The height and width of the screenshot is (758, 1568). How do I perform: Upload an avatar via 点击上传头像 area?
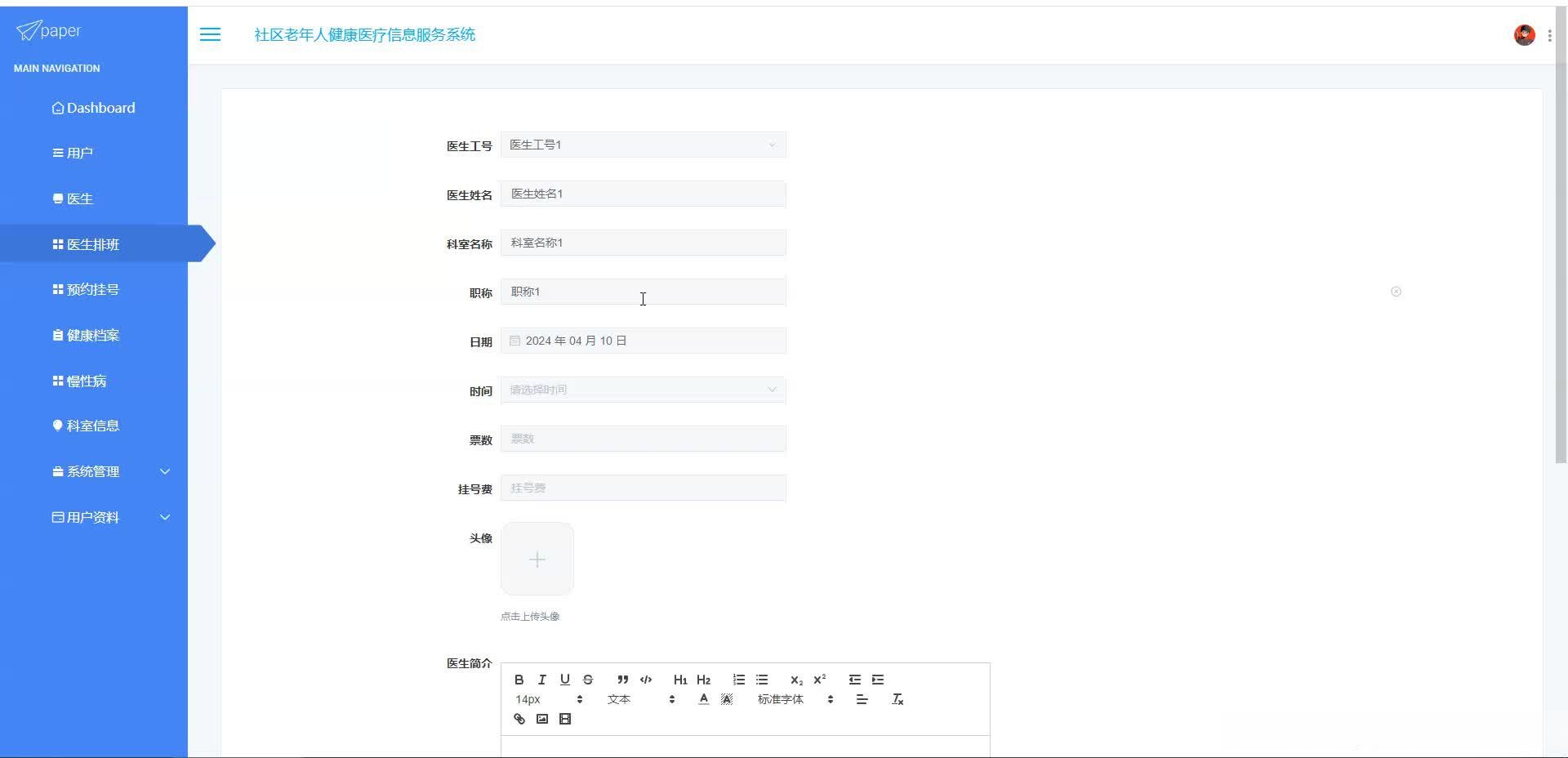click(x=537, y=560)
